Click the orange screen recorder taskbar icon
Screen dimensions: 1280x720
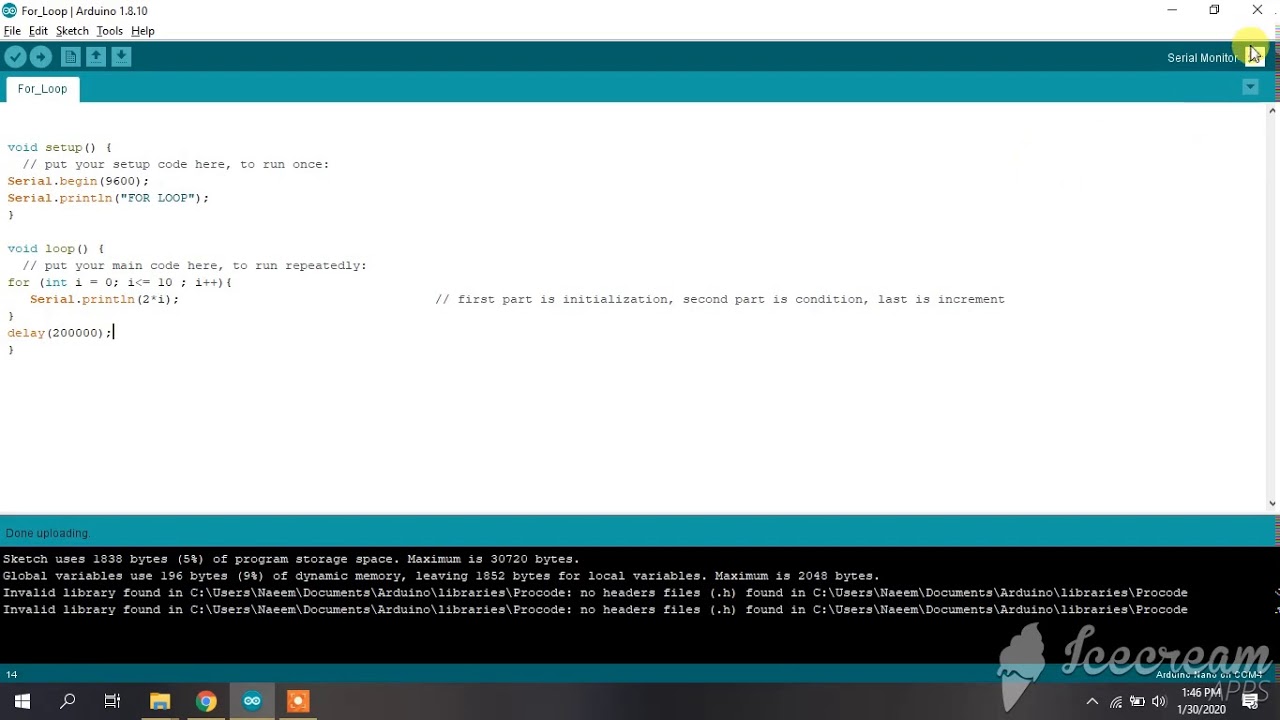point(298,701)
